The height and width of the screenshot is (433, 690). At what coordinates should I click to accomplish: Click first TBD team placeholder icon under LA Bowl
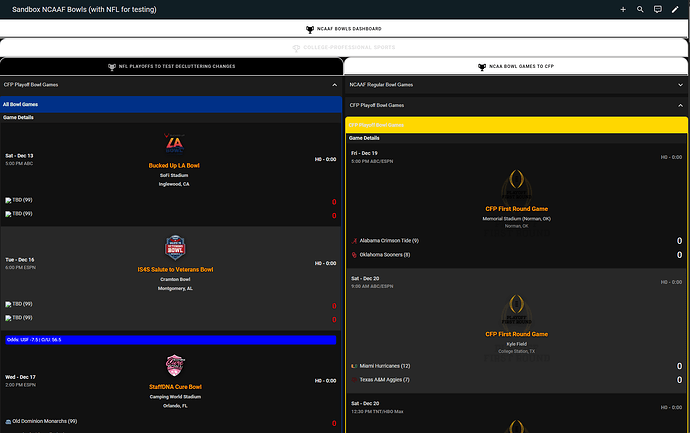pos(8,200)
